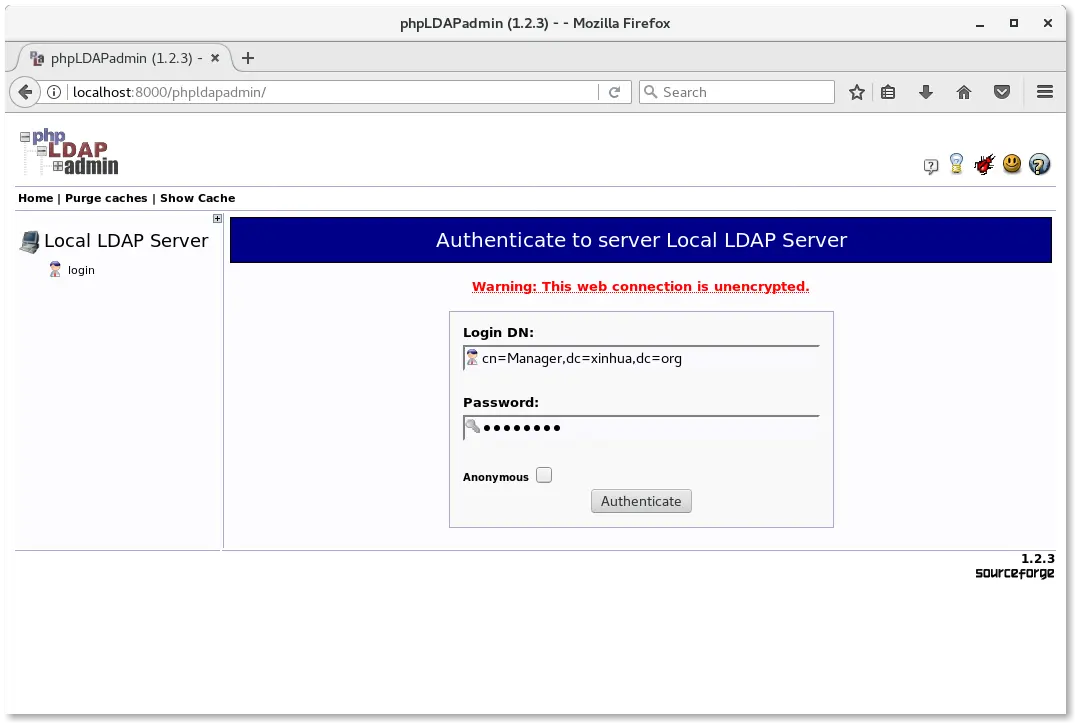Viewport: 1075px width, 723px height.
Task: Click the sourceforge logo
Action: point(1014,572)
